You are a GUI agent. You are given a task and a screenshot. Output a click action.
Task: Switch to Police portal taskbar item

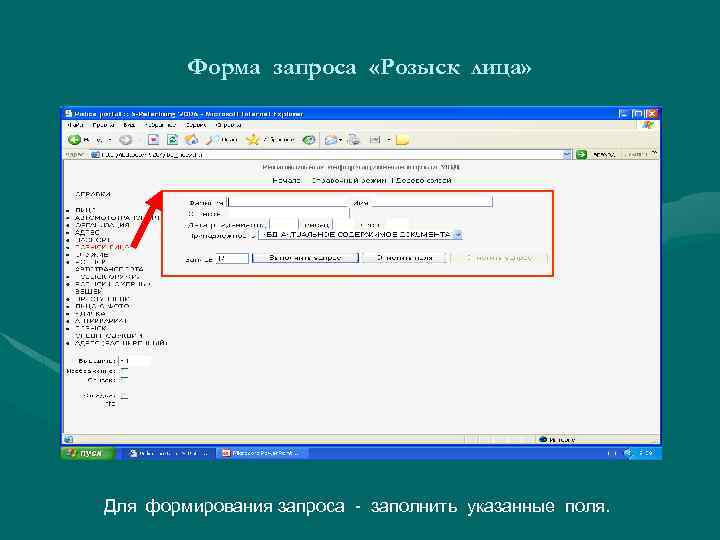[169, 453]
